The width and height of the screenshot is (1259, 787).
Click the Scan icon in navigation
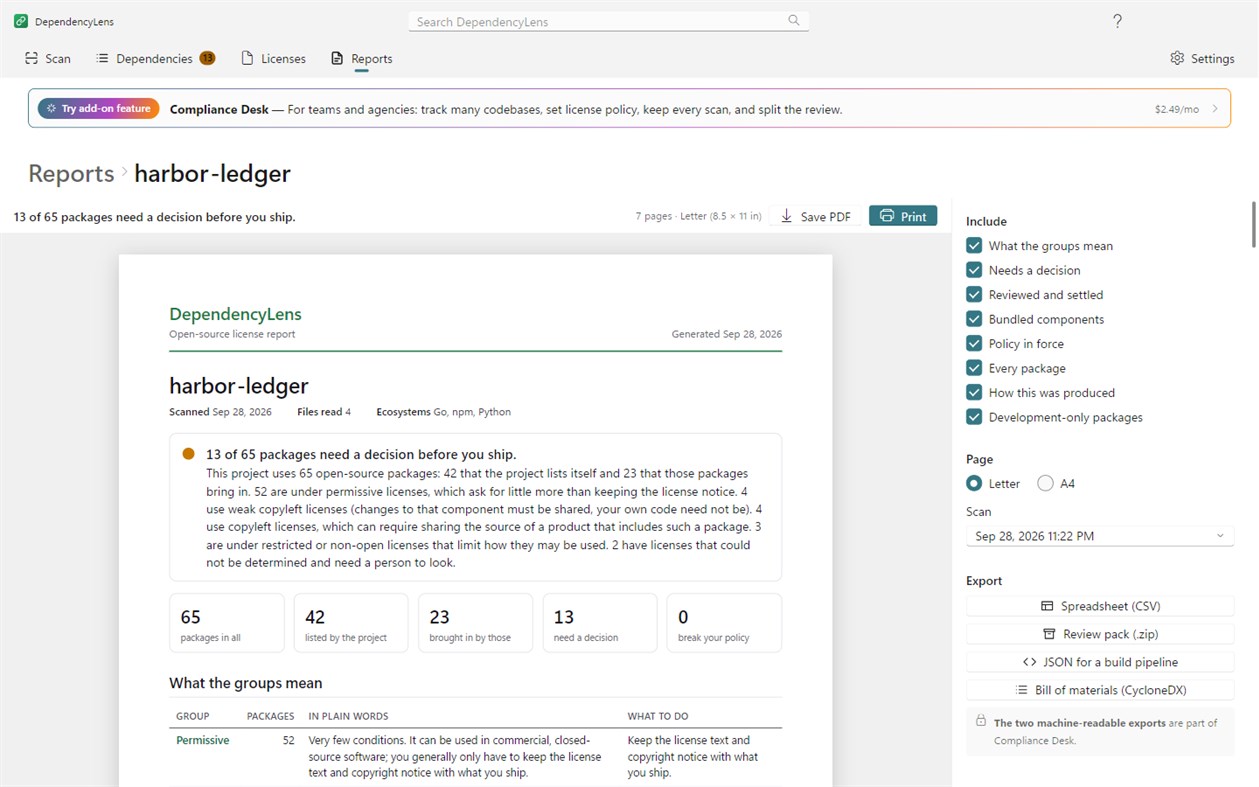coord(32,58)
